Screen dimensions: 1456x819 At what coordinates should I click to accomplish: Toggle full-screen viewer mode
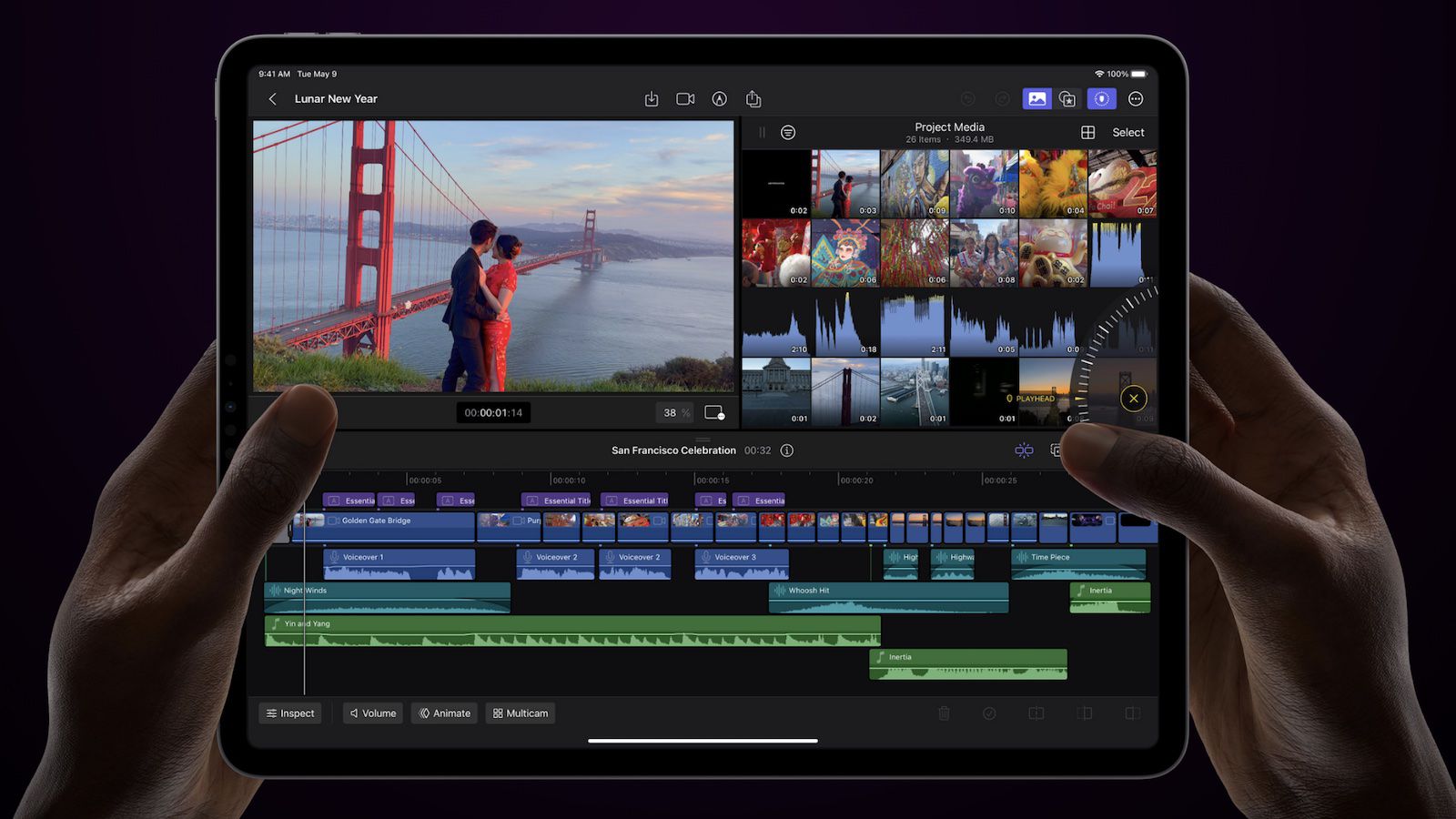[x=715, y=412]
